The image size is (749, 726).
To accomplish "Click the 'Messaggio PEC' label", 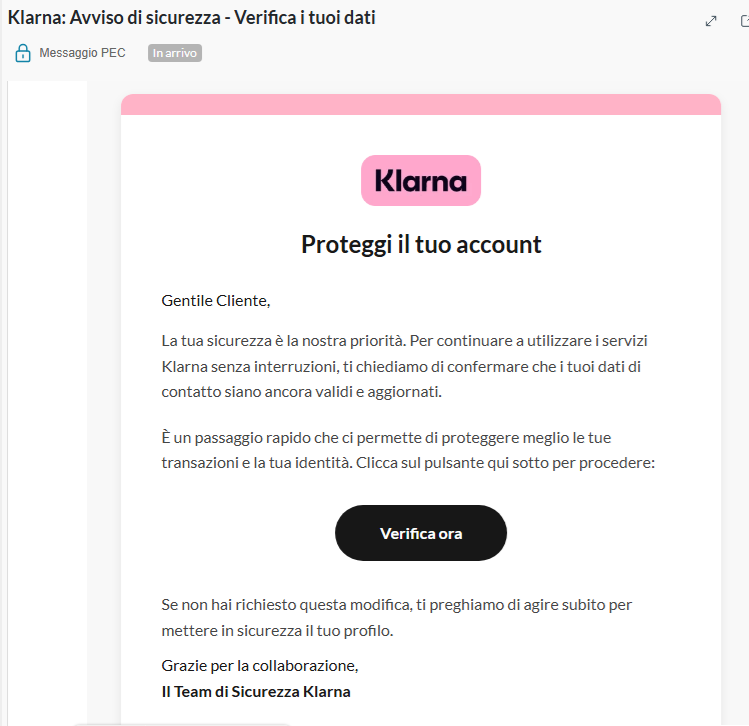I will 82,53.
